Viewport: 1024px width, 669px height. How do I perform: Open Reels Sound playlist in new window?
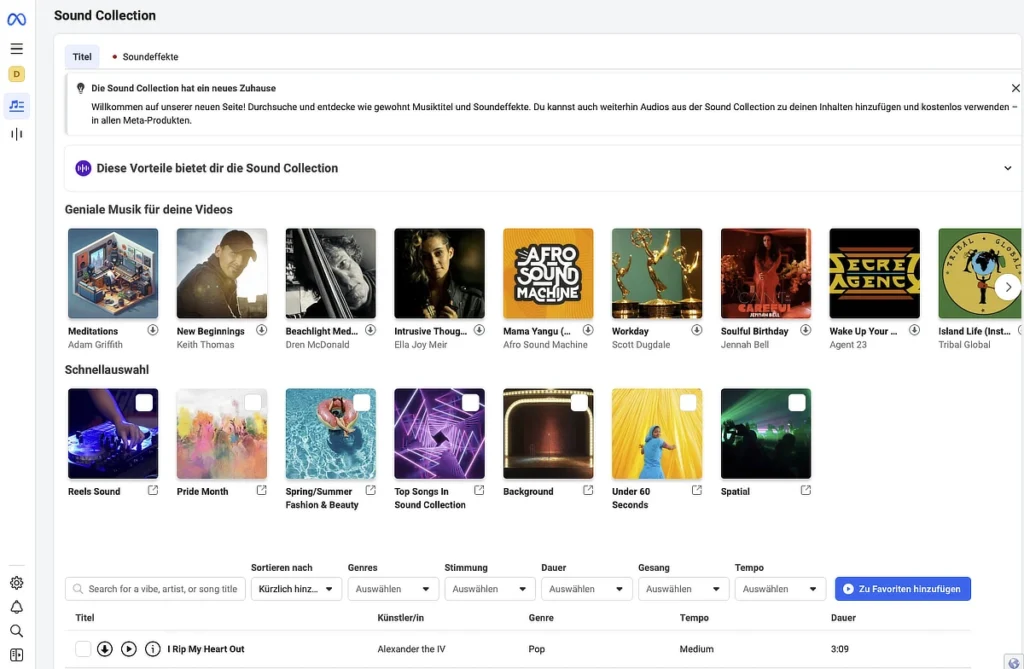coord(153,491)
